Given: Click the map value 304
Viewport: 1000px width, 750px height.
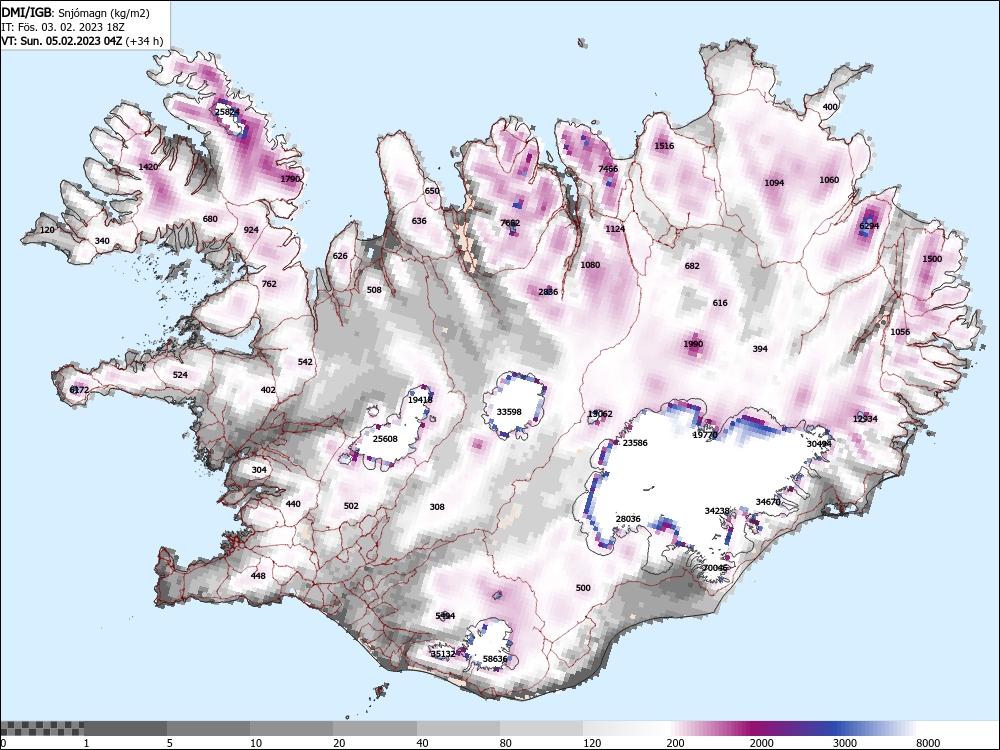Looking at the screenshot, I should tap(259, 470).
